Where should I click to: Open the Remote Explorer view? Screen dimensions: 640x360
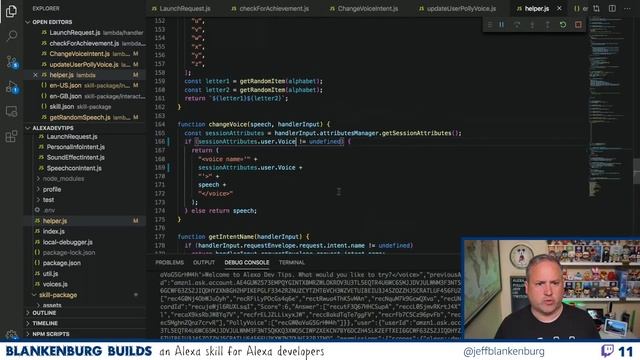[x=11, y=111]
